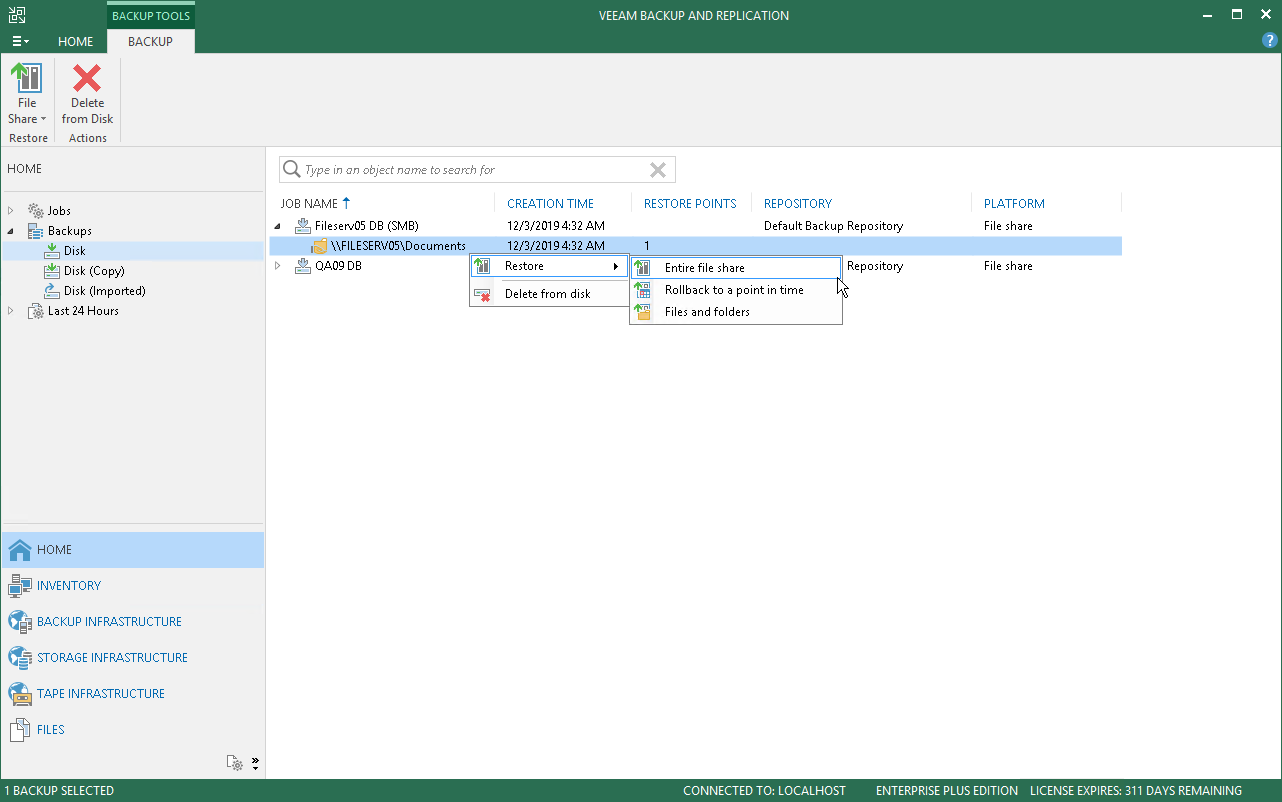Screen dimensions: 1282x802
Task: Clear search with the X icon
Action: tap(658, 170)
